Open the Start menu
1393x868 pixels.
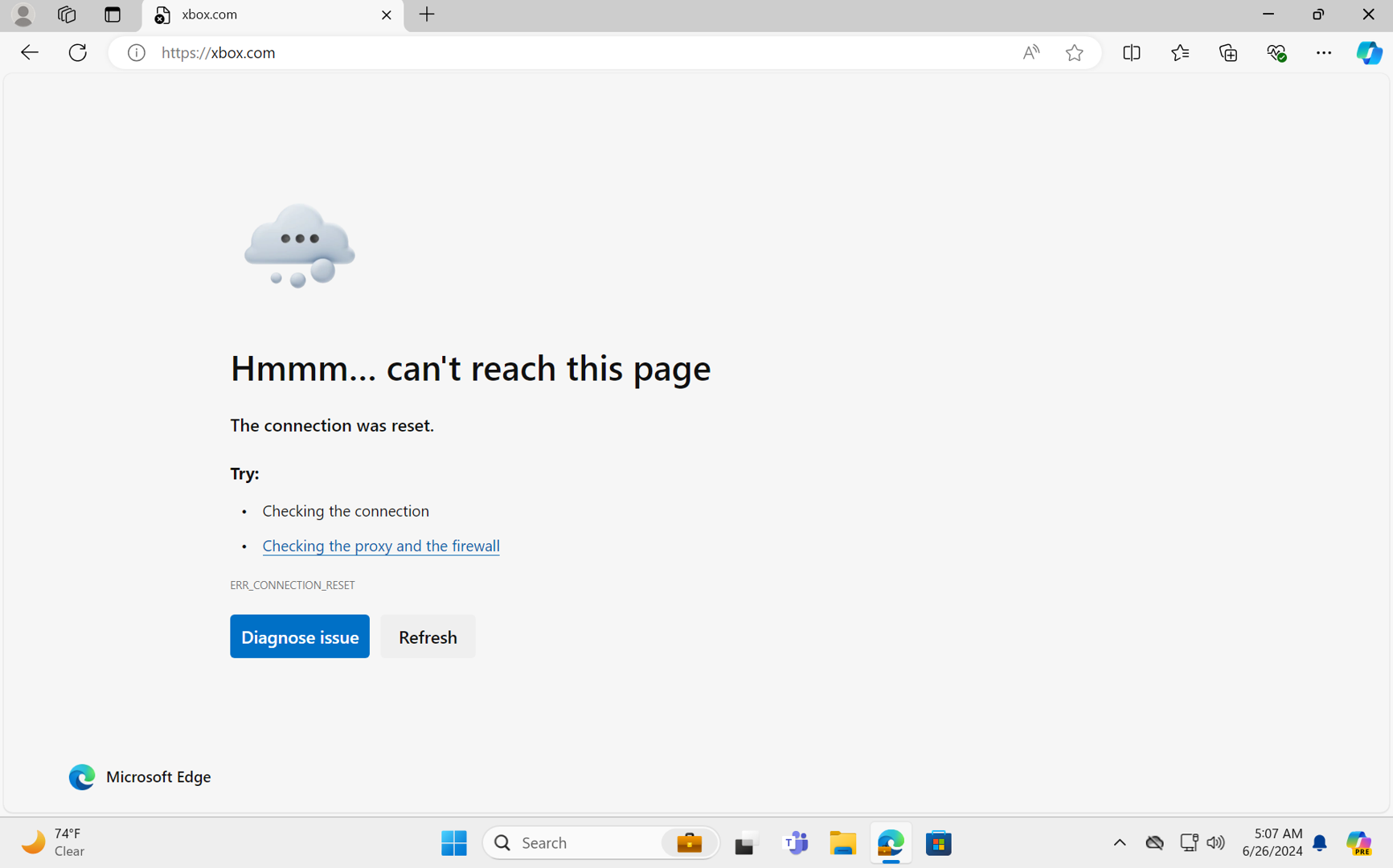point(453,842)
